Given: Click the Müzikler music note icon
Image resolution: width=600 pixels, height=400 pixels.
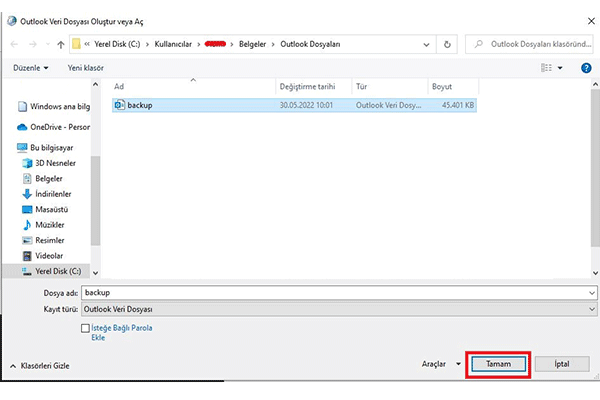Looking at the screenshot, I should (27, 225).
